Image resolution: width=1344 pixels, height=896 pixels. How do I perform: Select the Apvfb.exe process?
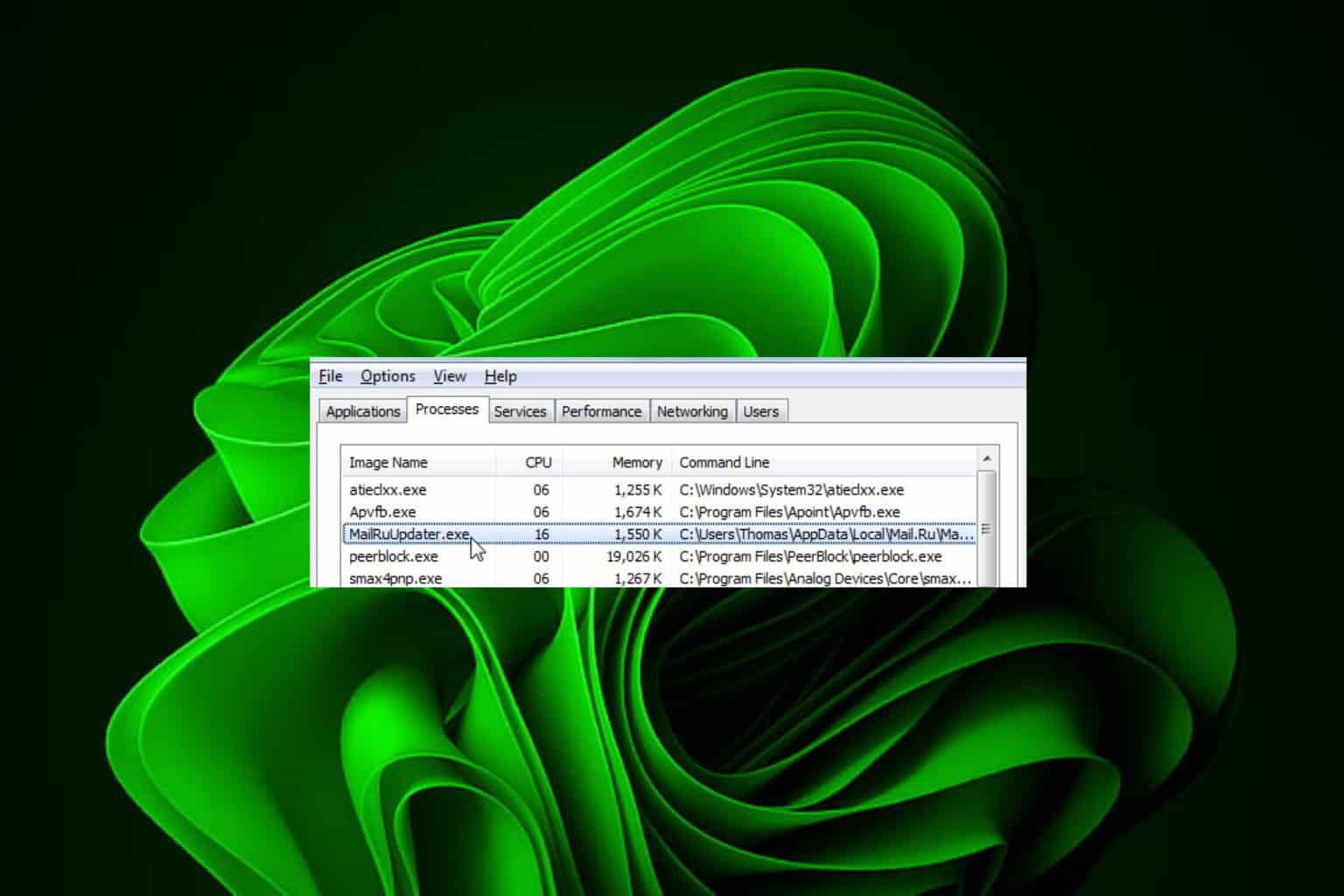[659, 512]
